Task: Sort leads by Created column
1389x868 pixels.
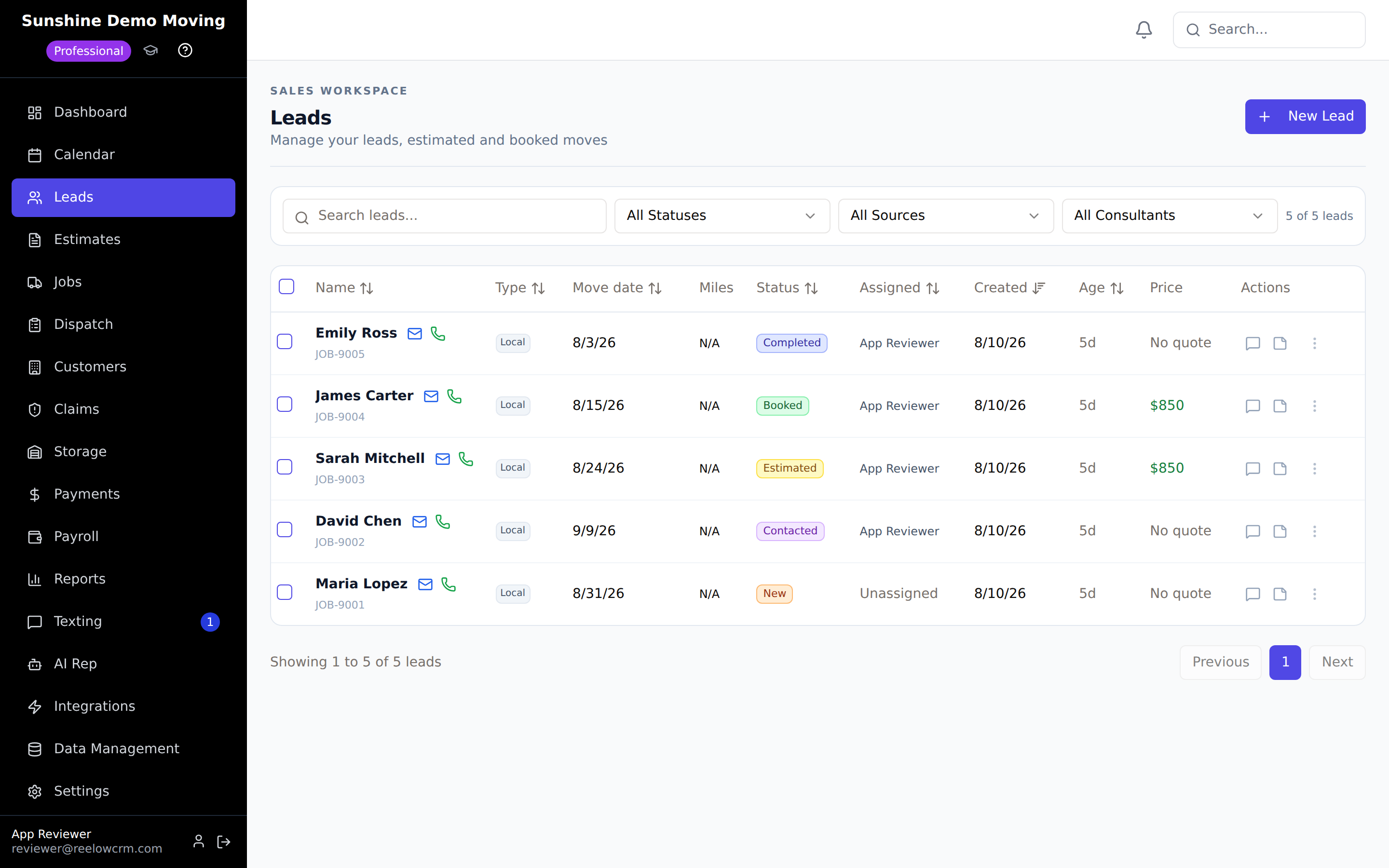Action: tap(1009, 287)
